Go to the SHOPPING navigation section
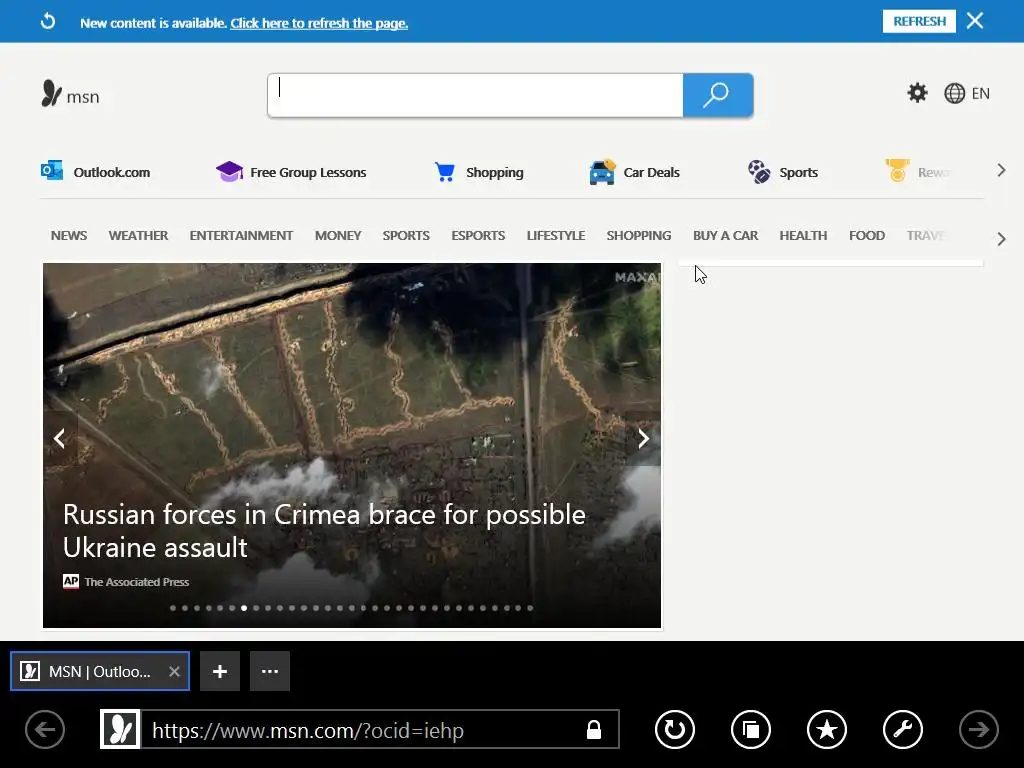1024x768 pixels. coord(639,235)
